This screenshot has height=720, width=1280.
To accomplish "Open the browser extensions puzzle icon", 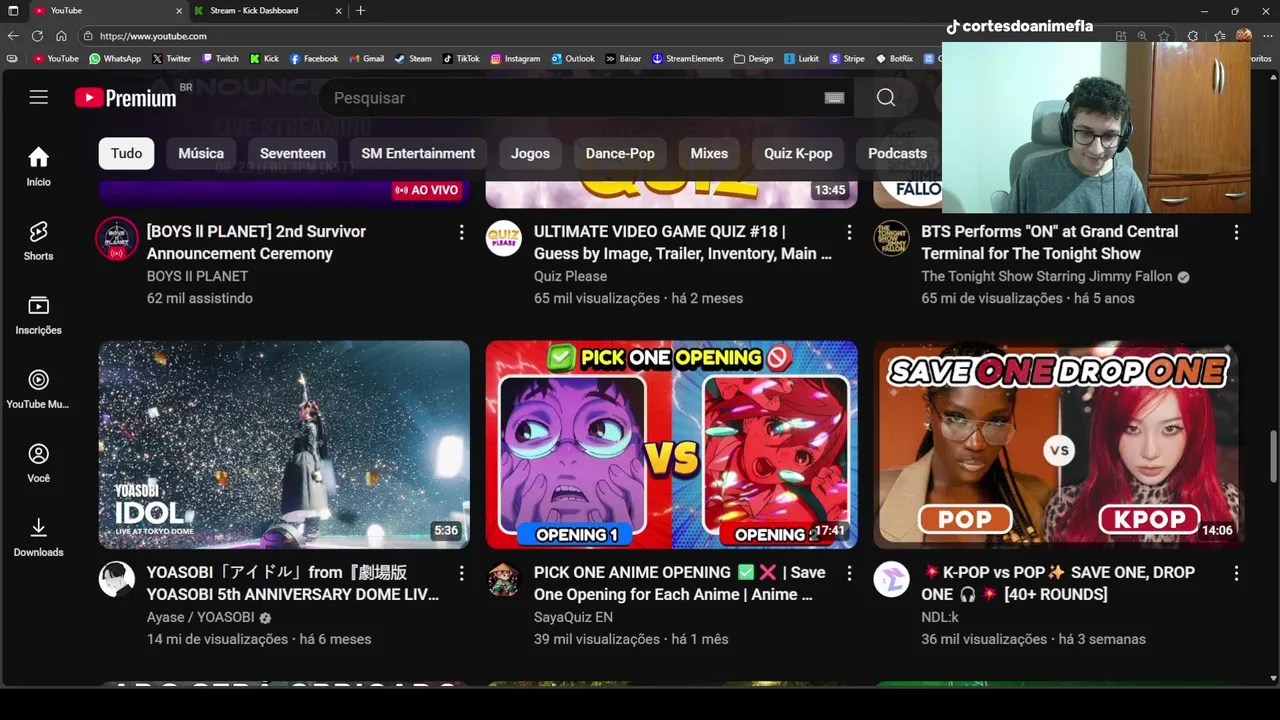I will (1192, 36).
